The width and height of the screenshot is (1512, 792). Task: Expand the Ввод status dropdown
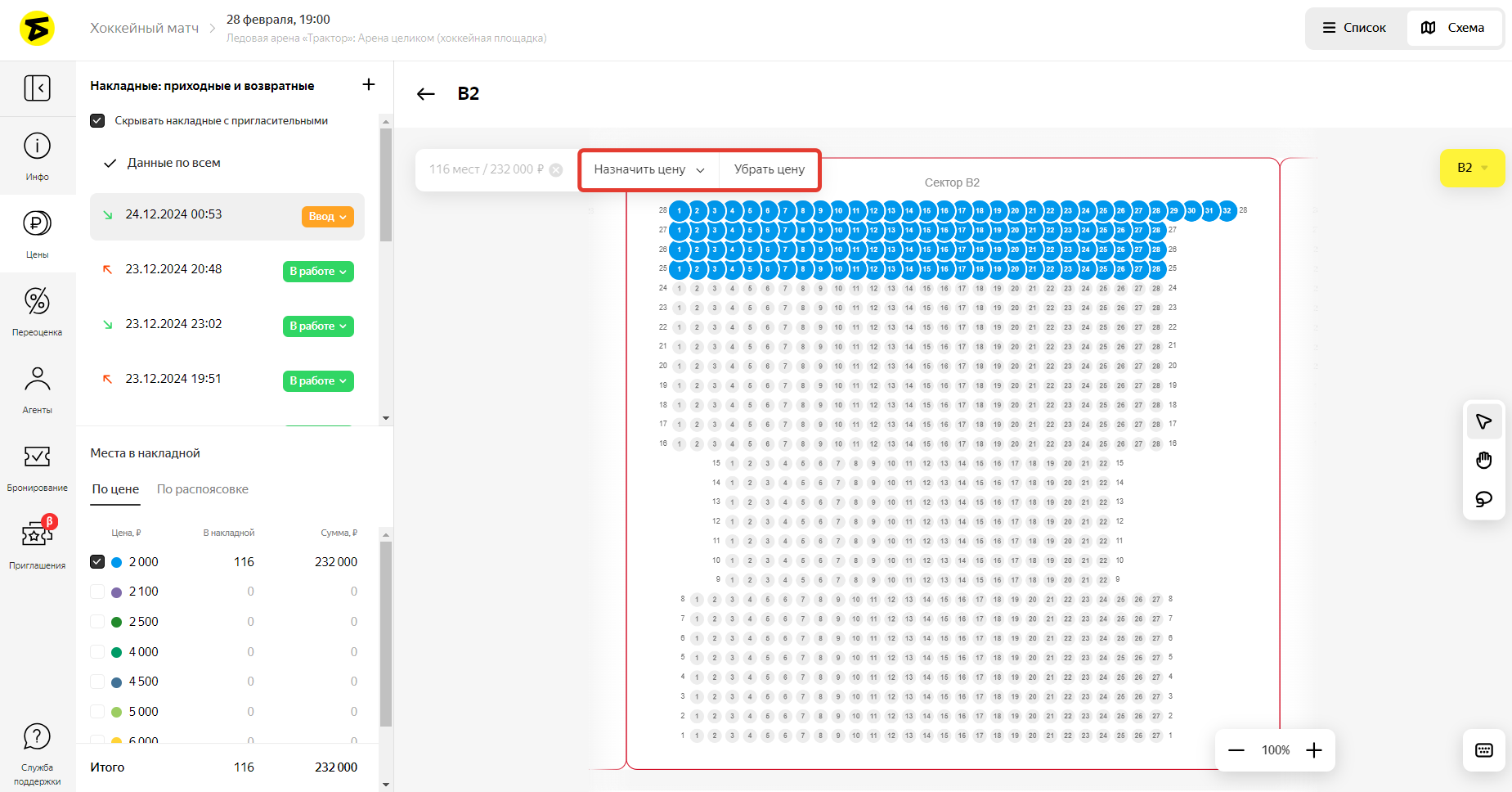(x=327, y=217)
